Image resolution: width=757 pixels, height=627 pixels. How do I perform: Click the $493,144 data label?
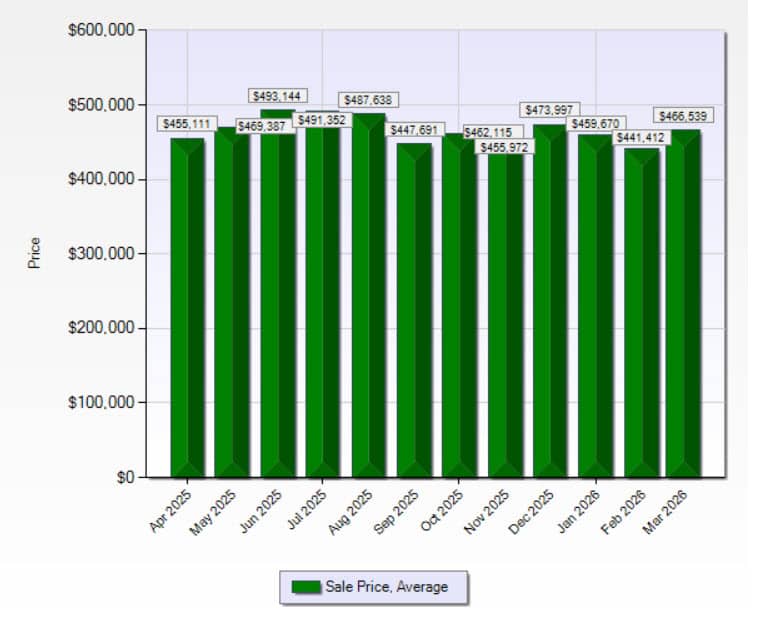(277, 96)
